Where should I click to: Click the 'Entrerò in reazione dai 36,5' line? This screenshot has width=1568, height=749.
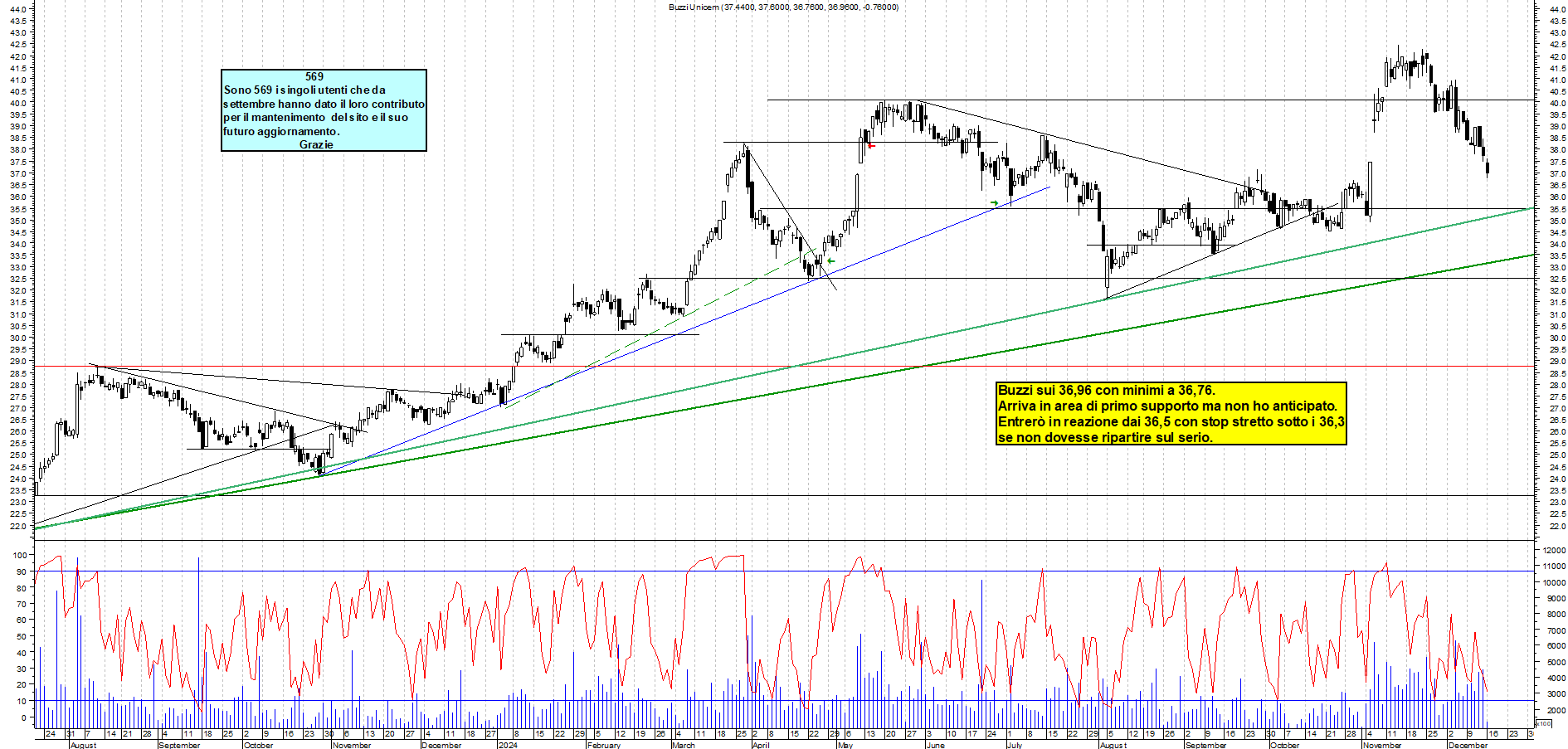coord(1171,421)
